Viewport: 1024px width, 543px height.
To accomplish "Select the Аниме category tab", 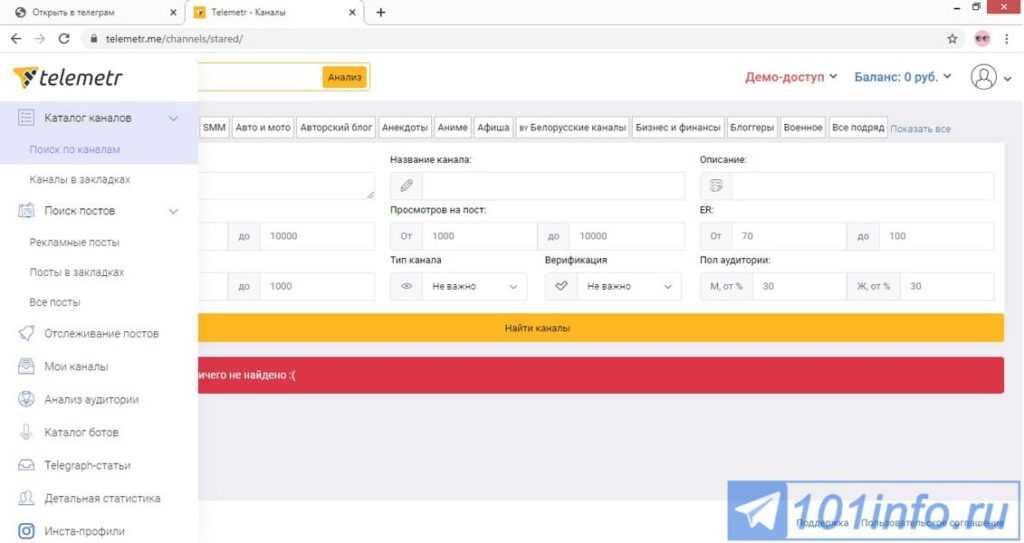I will tap(452, 128).
